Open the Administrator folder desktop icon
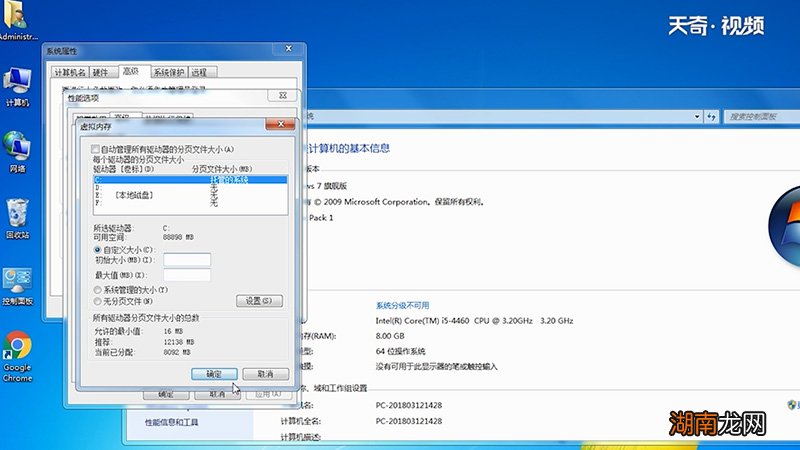 point(16,20)
